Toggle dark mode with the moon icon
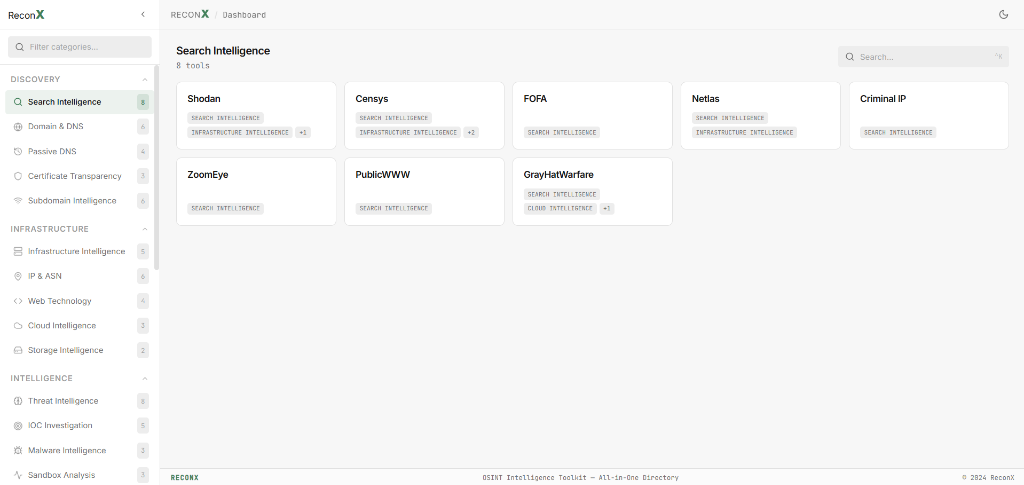 click(1004, 14)
